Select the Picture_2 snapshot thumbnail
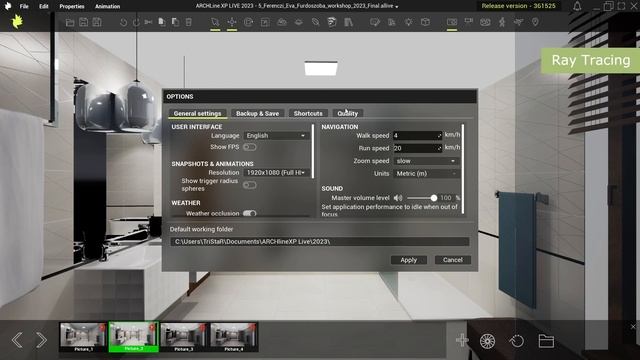This screenshot has height=360, width=640. click(x=134, y=337)
